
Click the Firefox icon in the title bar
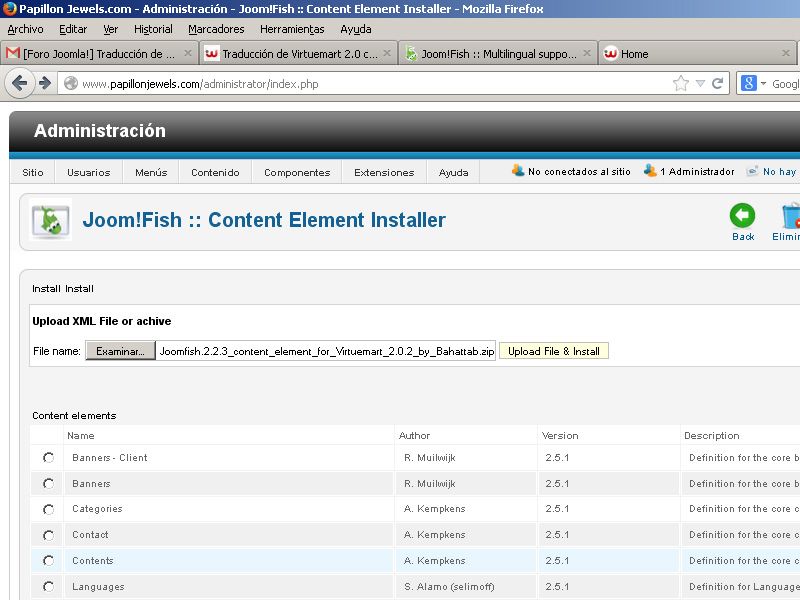pos(9,9)
